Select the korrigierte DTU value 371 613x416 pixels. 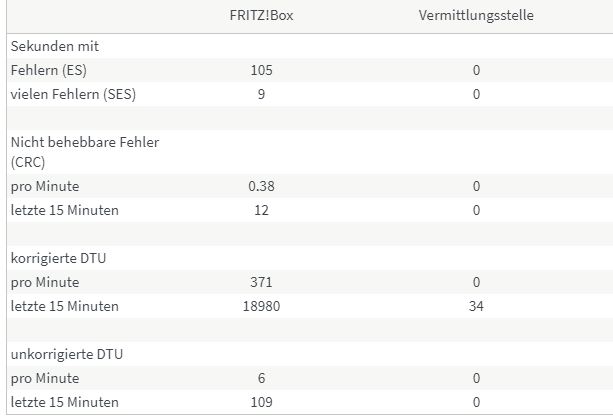261,282
